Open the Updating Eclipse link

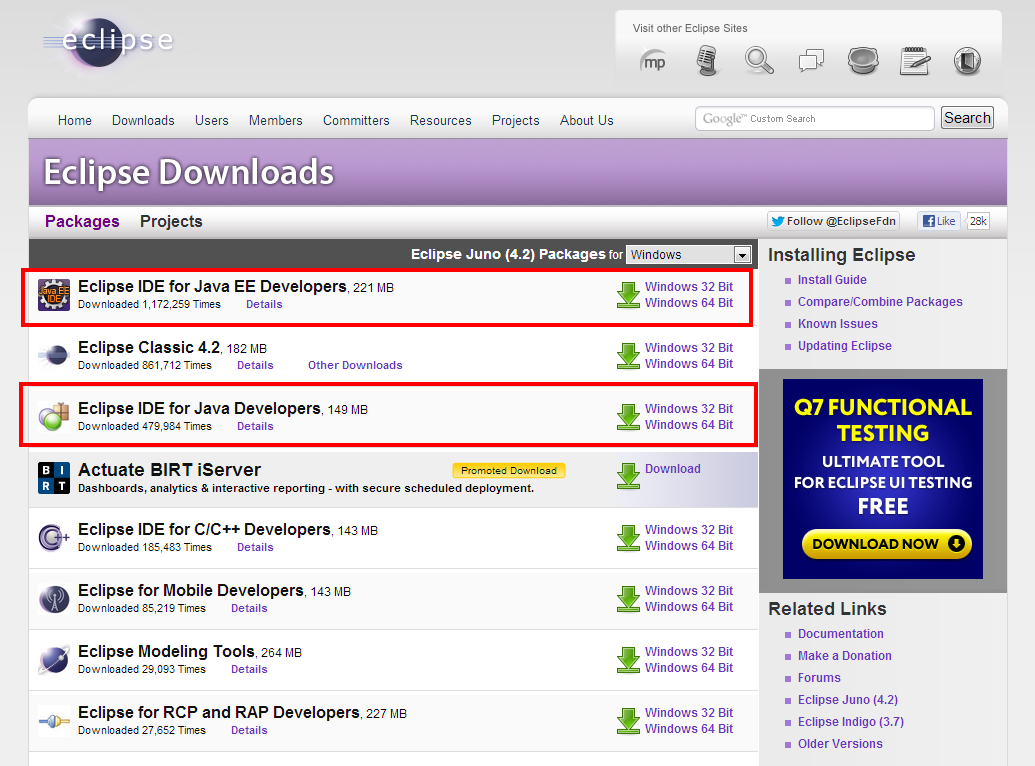(x=844, y=346)
